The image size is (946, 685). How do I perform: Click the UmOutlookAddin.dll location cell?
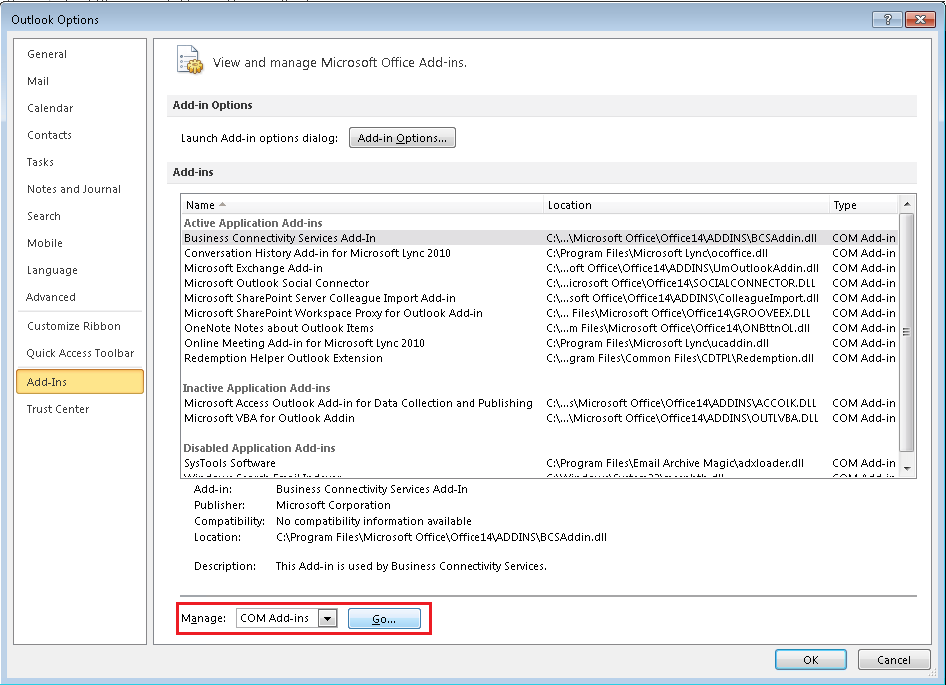click(682, 269)
